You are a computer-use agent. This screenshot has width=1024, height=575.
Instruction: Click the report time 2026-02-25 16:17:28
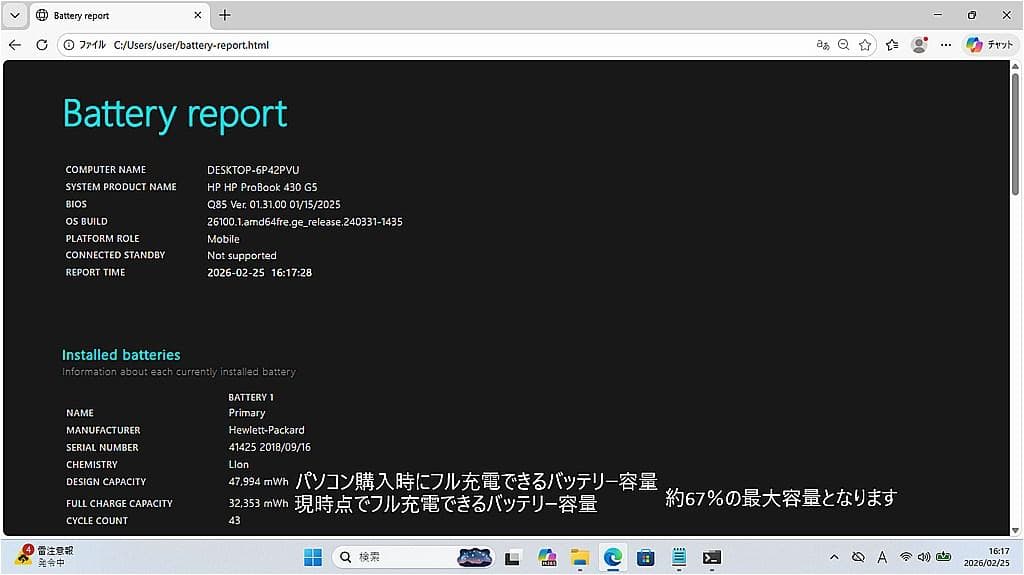click(259, 272)
